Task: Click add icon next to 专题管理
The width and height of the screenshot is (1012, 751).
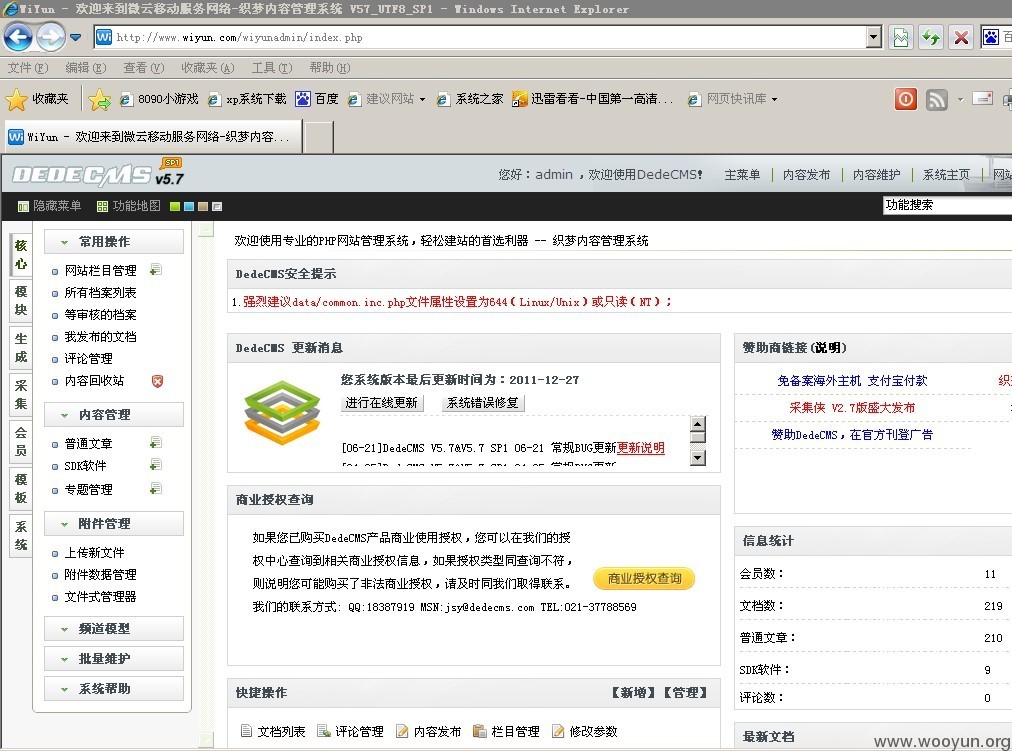Action: (156, 488)
